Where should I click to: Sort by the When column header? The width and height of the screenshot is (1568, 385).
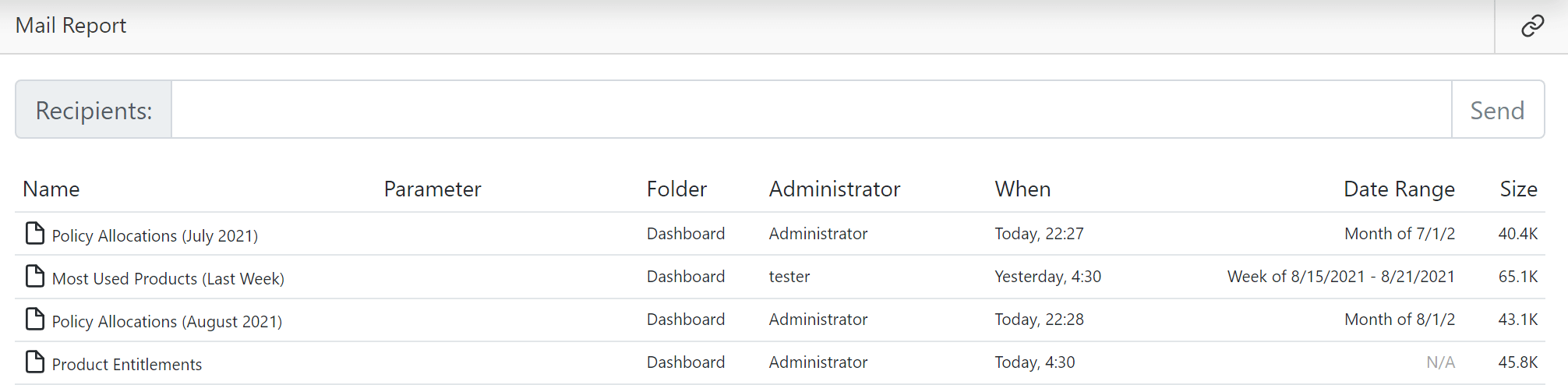tap(1022, 189)
